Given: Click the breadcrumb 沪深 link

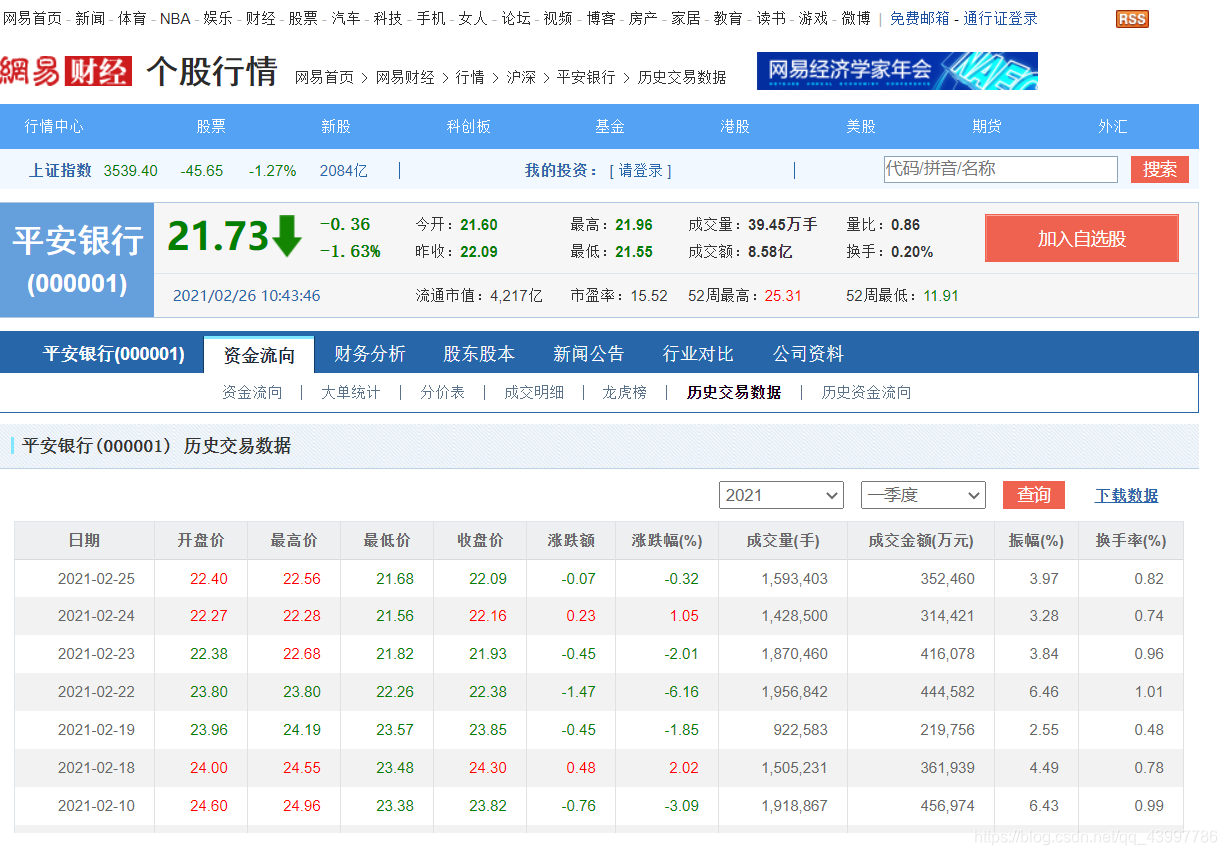Looking at the screenshot, I should pyautogui.click(x=521, y=77).
